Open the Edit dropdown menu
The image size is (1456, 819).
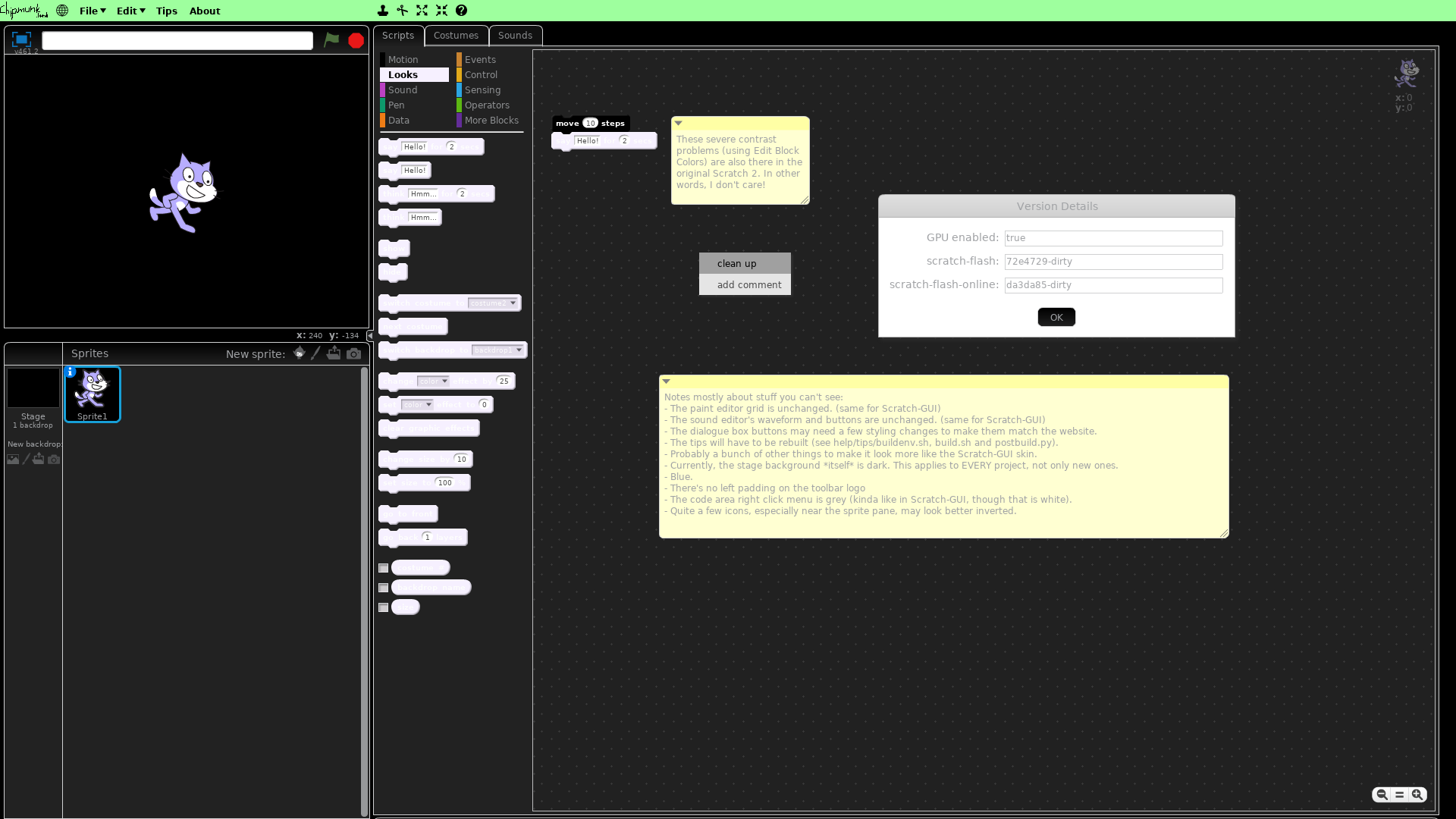[130, 11]
